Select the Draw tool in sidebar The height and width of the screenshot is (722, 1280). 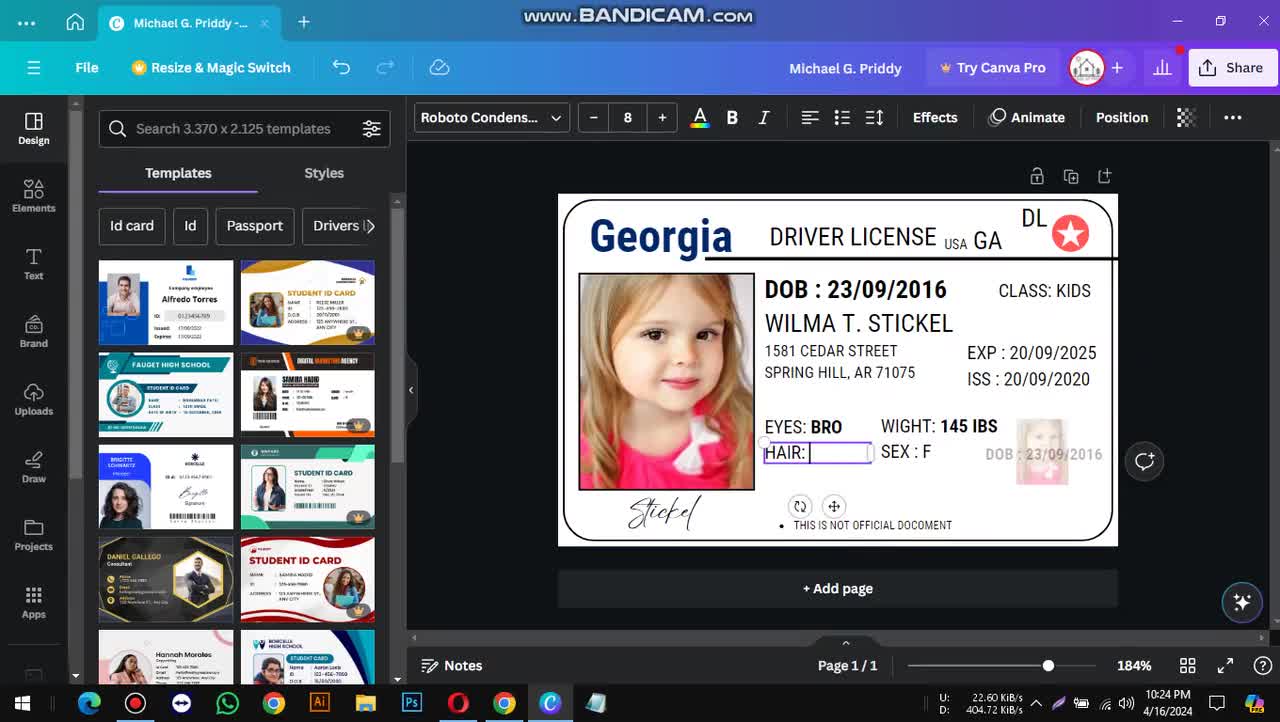[x=33, y=466]
